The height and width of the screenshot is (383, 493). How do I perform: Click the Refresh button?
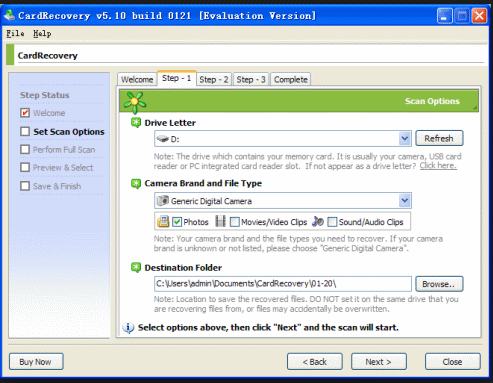[x=439, y=138]
